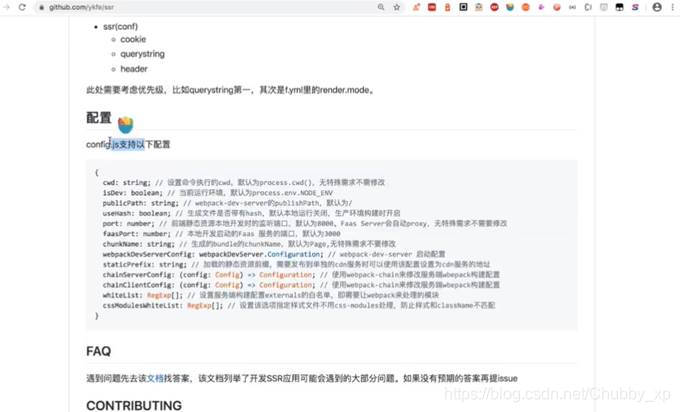Open the 文档 link in the FAQ section
Screen dimensions: 680x412
pyautogui.click(x=155, y=379)
